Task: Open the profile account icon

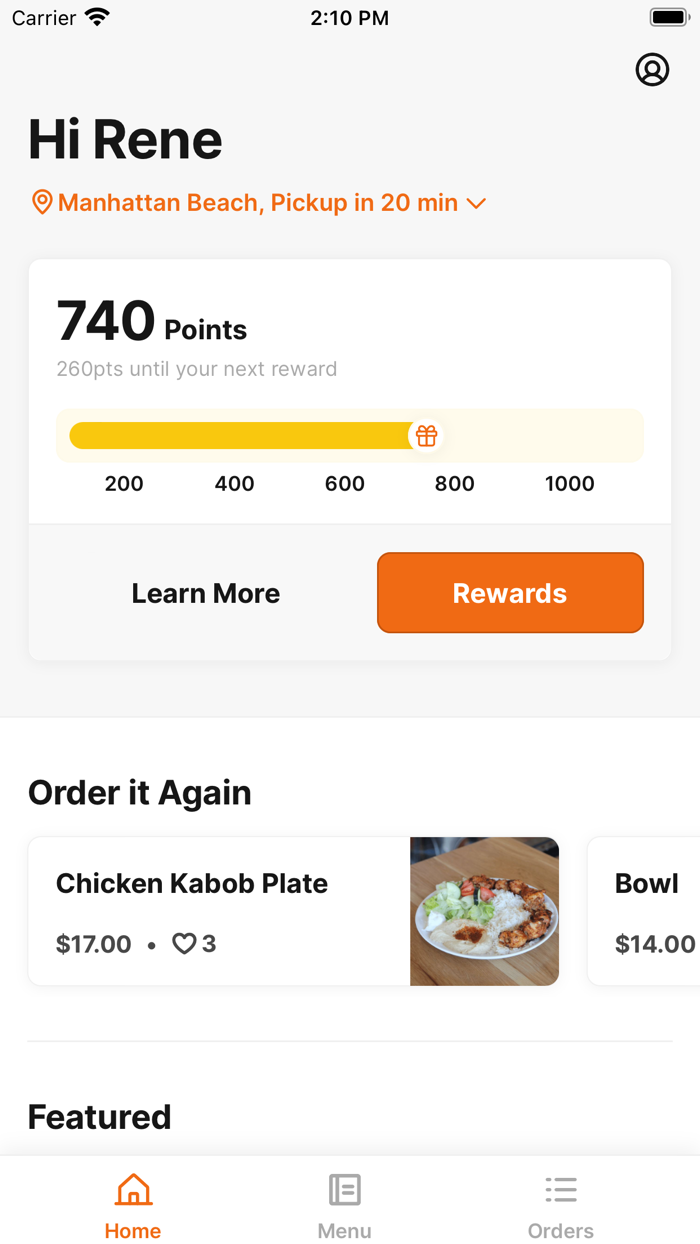Action: click(652, 70)
